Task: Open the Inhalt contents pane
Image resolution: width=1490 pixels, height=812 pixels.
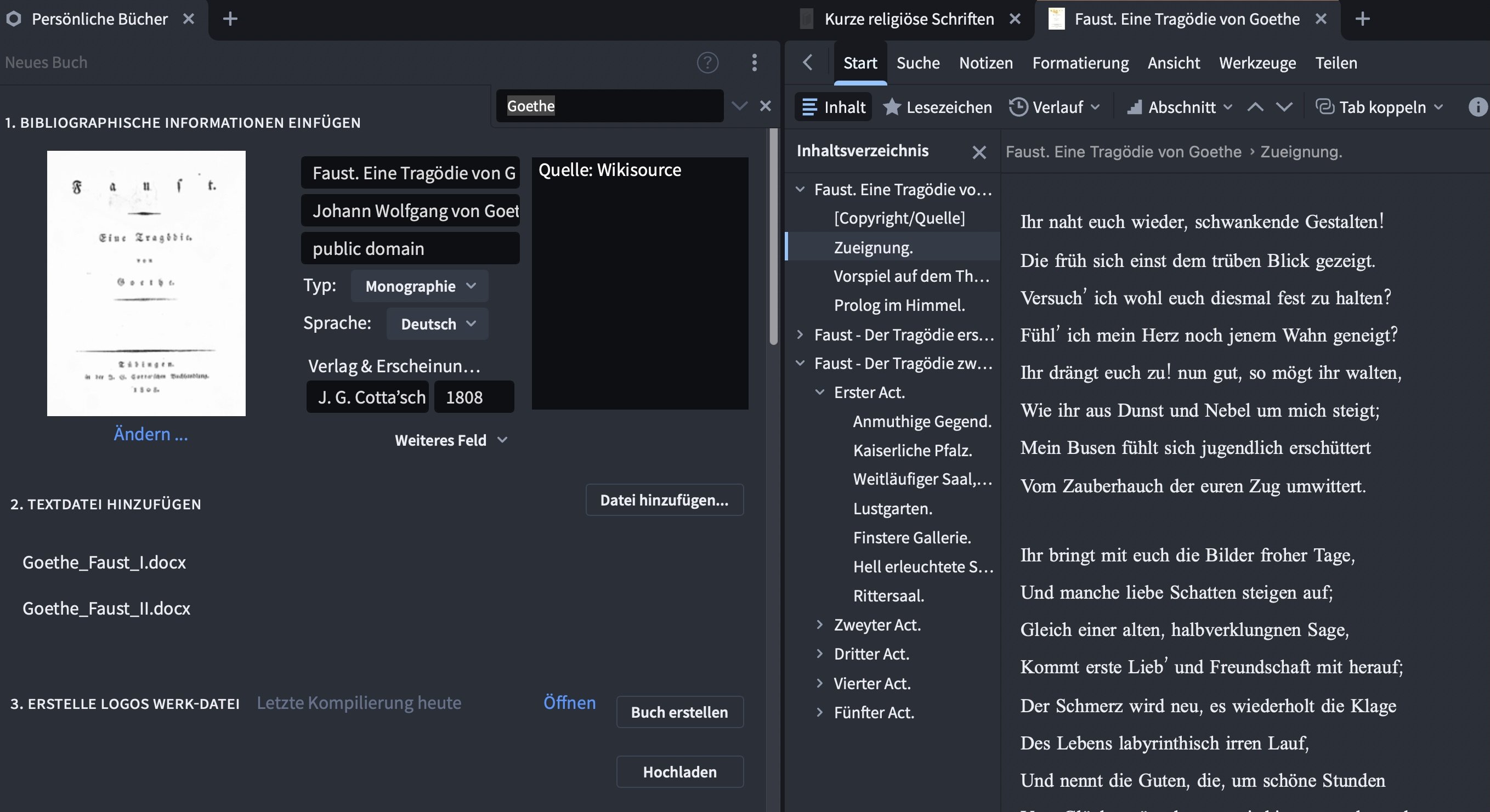Action: [834, 107]
